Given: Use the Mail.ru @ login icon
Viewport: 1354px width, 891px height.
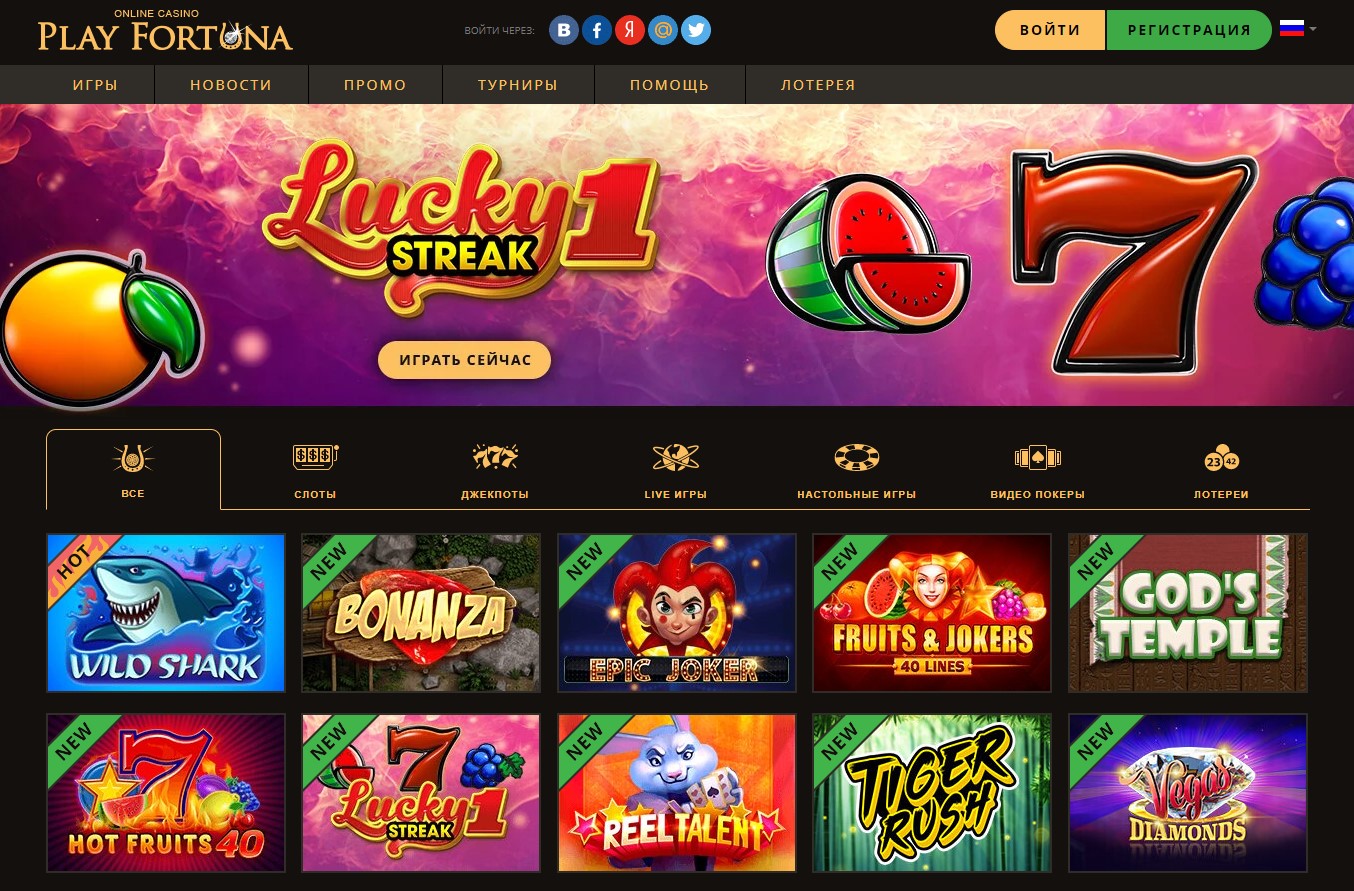Looking at the screenshot, I should click(662, 30).
